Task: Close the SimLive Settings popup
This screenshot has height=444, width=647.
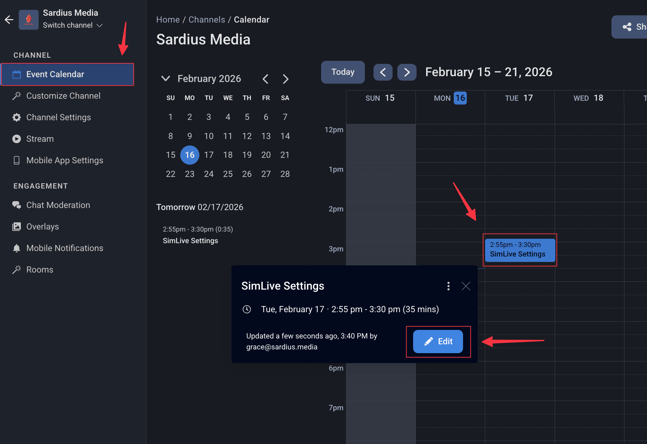Action: pyautogui.click(x=466, y=286)
